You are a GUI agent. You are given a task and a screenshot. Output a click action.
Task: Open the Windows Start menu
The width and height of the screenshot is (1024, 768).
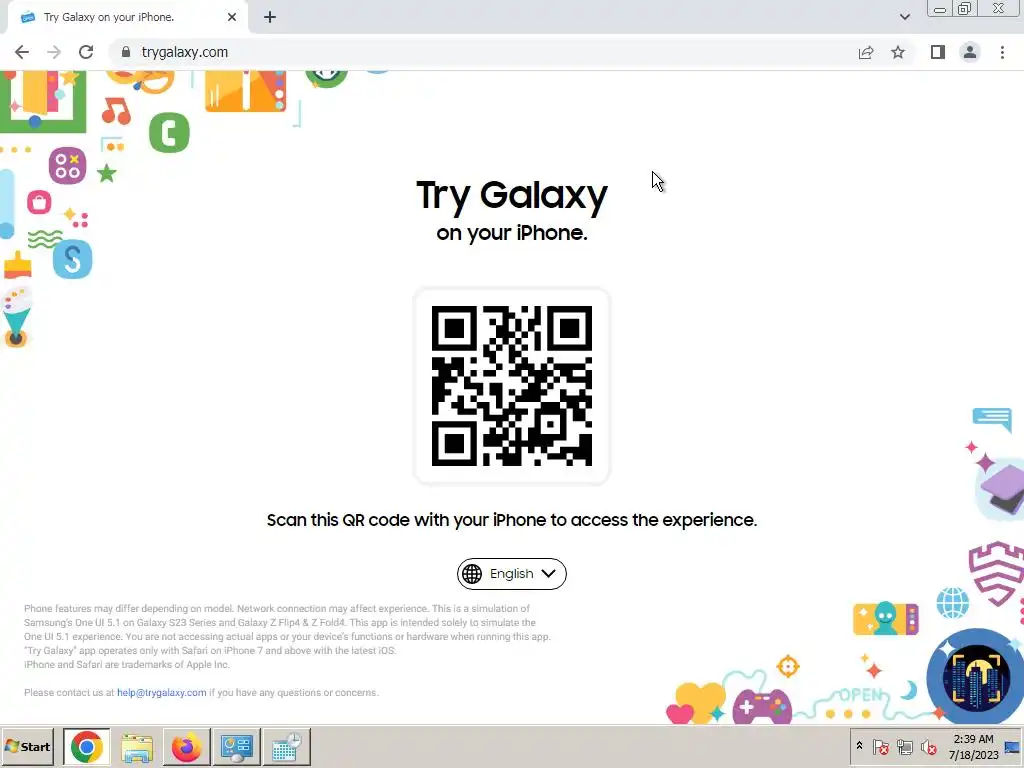click(27, 746)
